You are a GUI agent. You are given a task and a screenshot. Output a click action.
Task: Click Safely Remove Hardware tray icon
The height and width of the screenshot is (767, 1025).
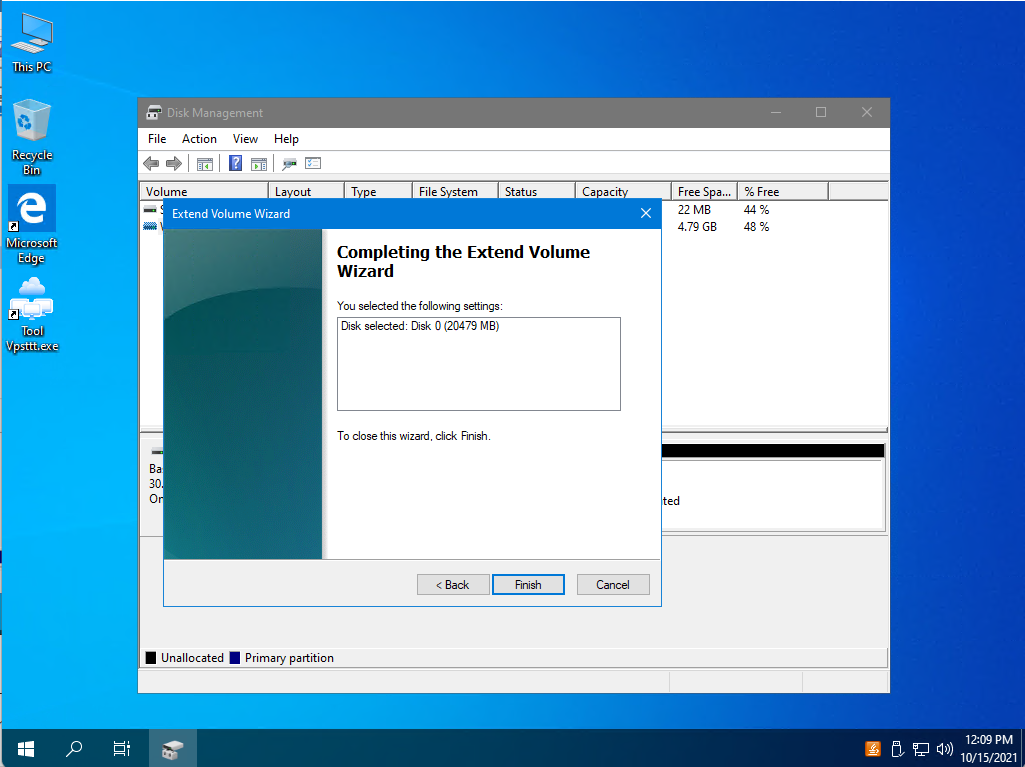tap(897, 749)
